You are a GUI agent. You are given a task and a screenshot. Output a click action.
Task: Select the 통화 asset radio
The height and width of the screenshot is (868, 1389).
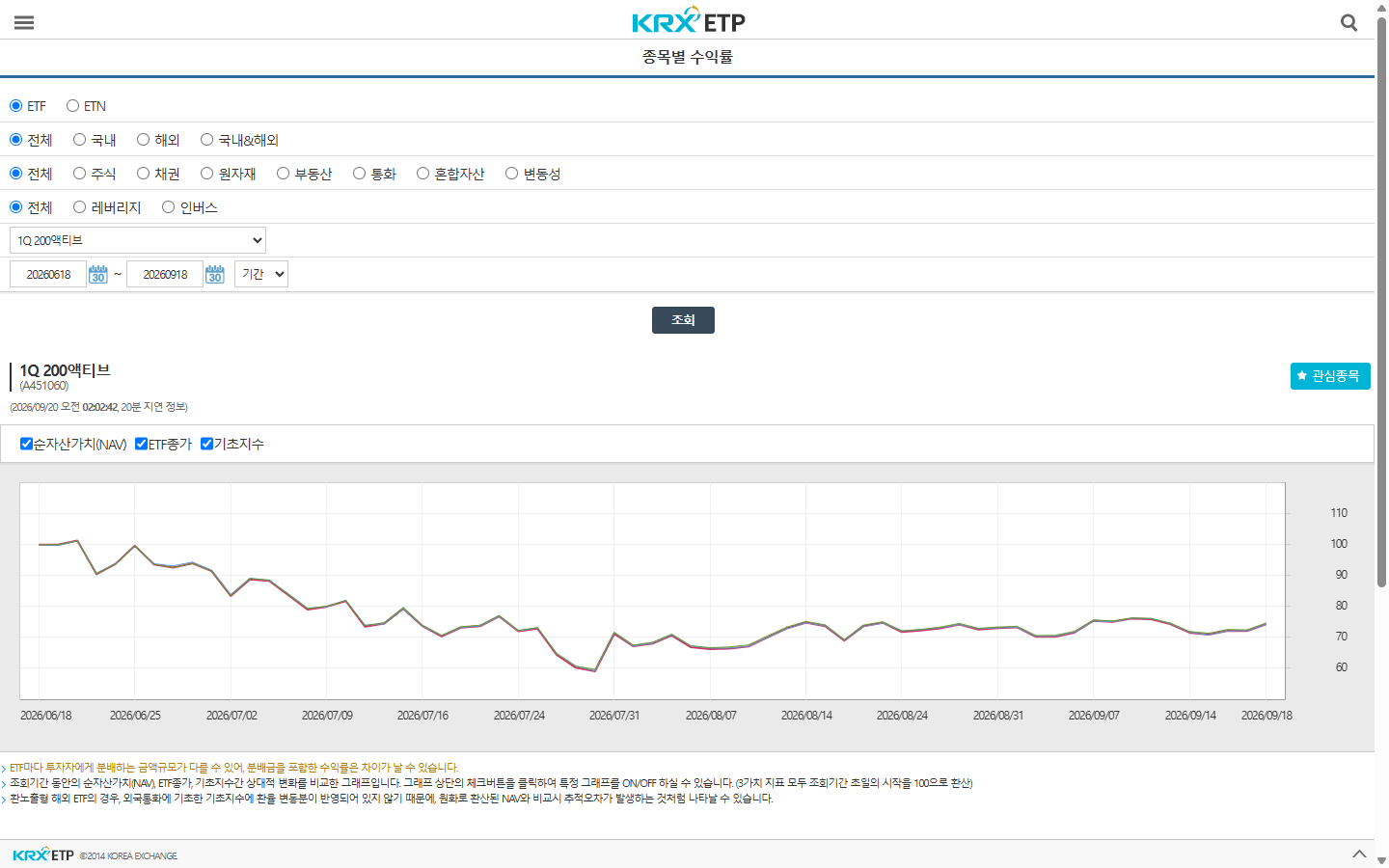coord(359,174)
